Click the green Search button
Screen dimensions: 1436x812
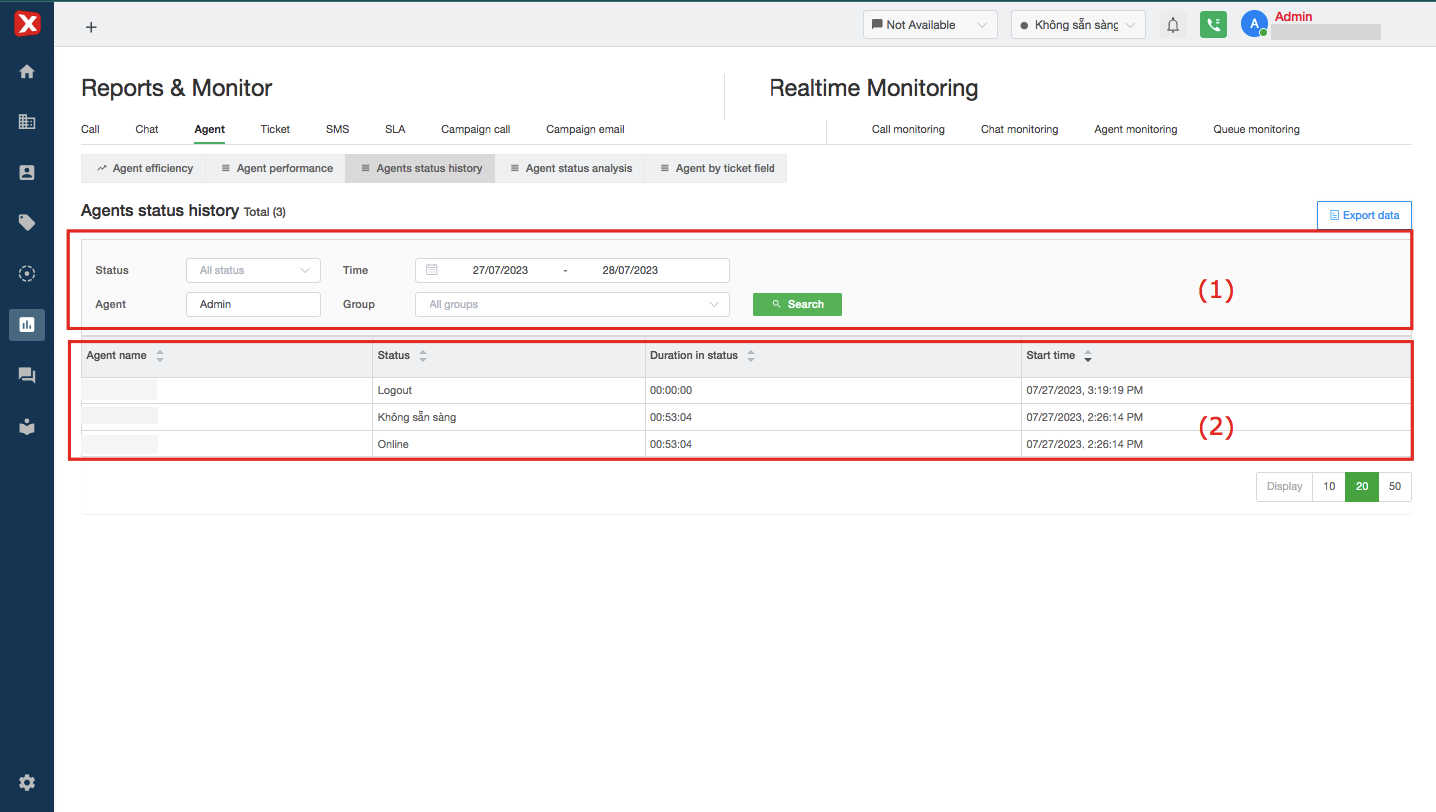tap(797, 304)
